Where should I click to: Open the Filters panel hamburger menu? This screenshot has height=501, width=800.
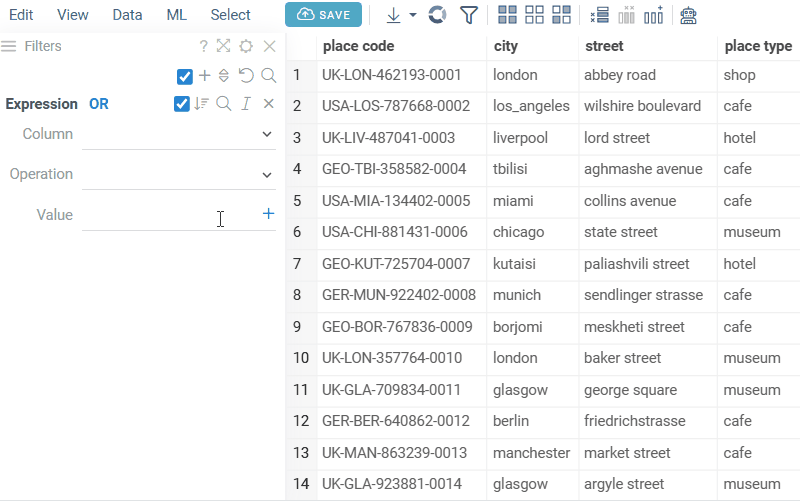[x=9, y=46]
